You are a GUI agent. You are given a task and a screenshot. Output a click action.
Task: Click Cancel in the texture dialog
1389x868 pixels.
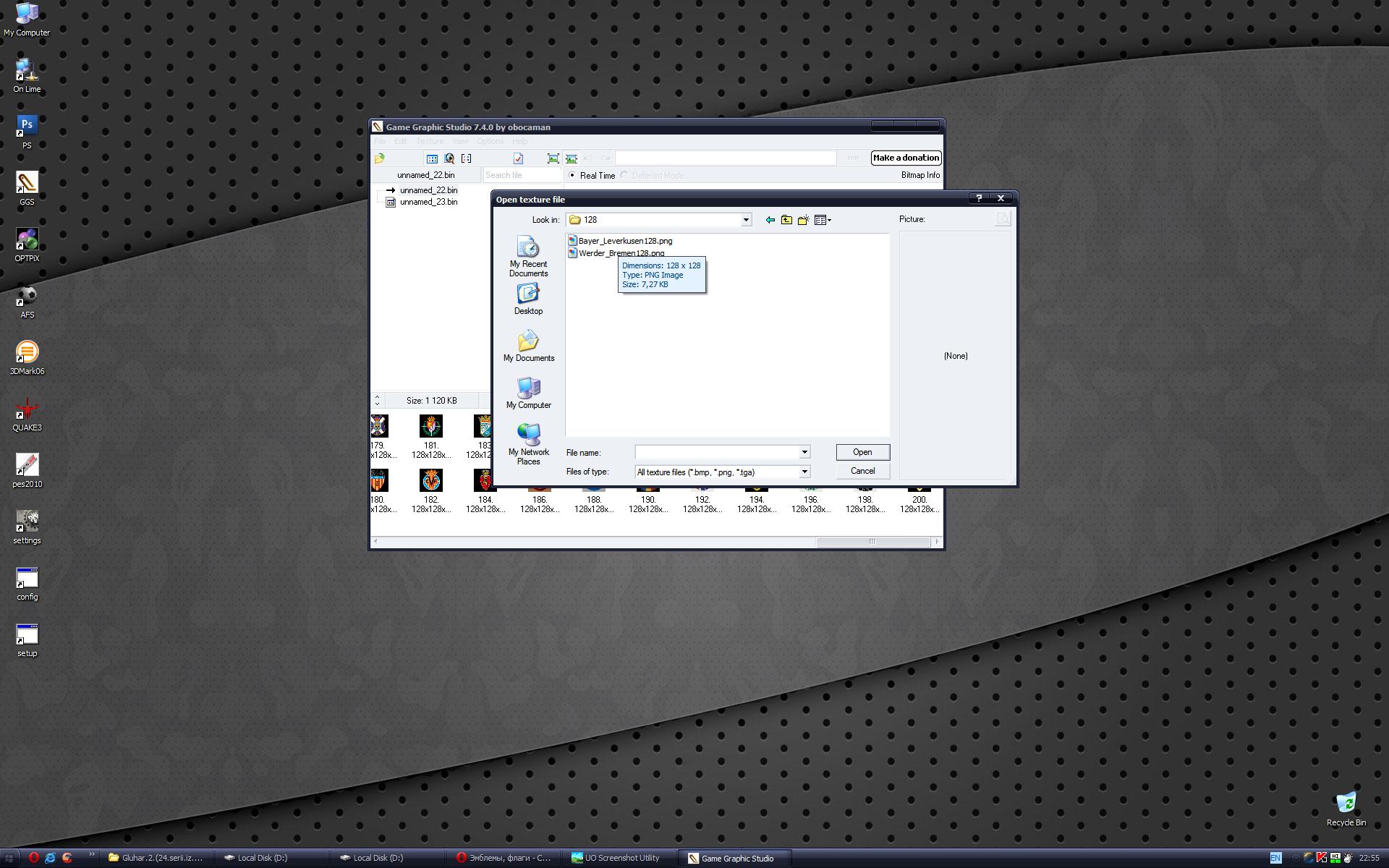coord(862,471)
